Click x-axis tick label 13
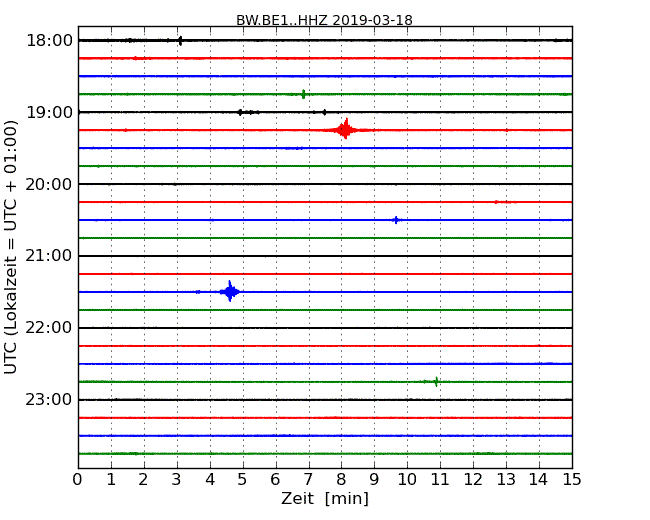This screenshot has width=650, height=520. coord(506,479)
